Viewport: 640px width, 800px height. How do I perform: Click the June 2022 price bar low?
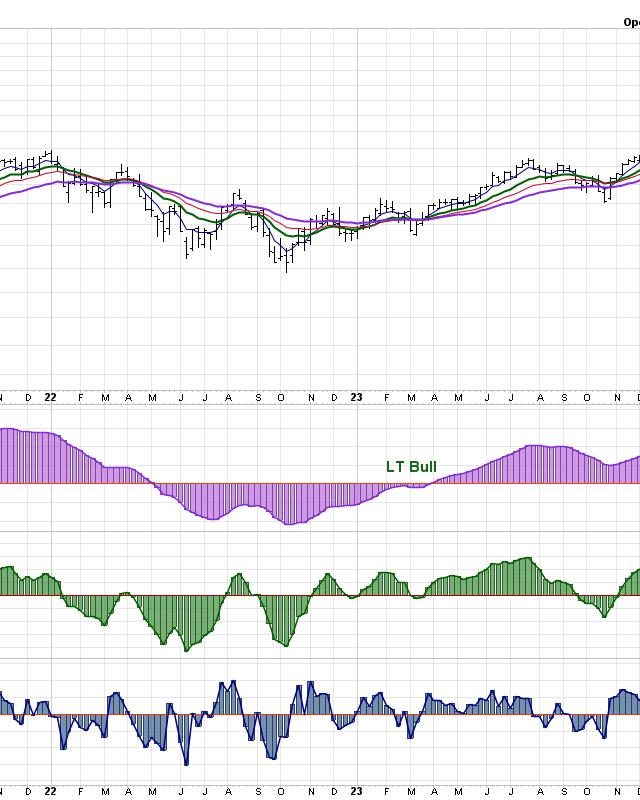click(187, 255)
